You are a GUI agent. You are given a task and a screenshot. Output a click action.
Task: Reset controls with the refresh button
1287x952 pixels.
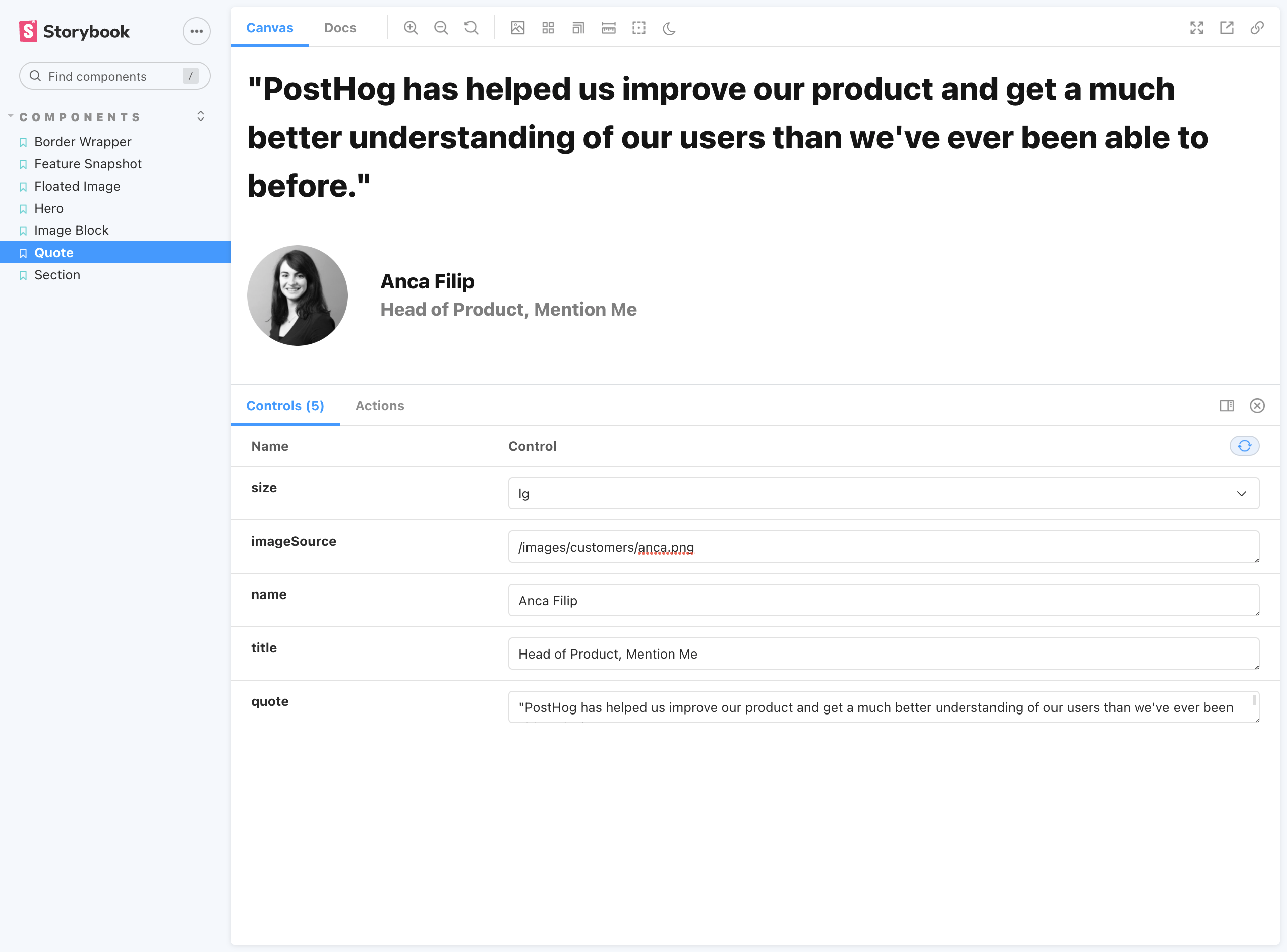click(1244, 446)
